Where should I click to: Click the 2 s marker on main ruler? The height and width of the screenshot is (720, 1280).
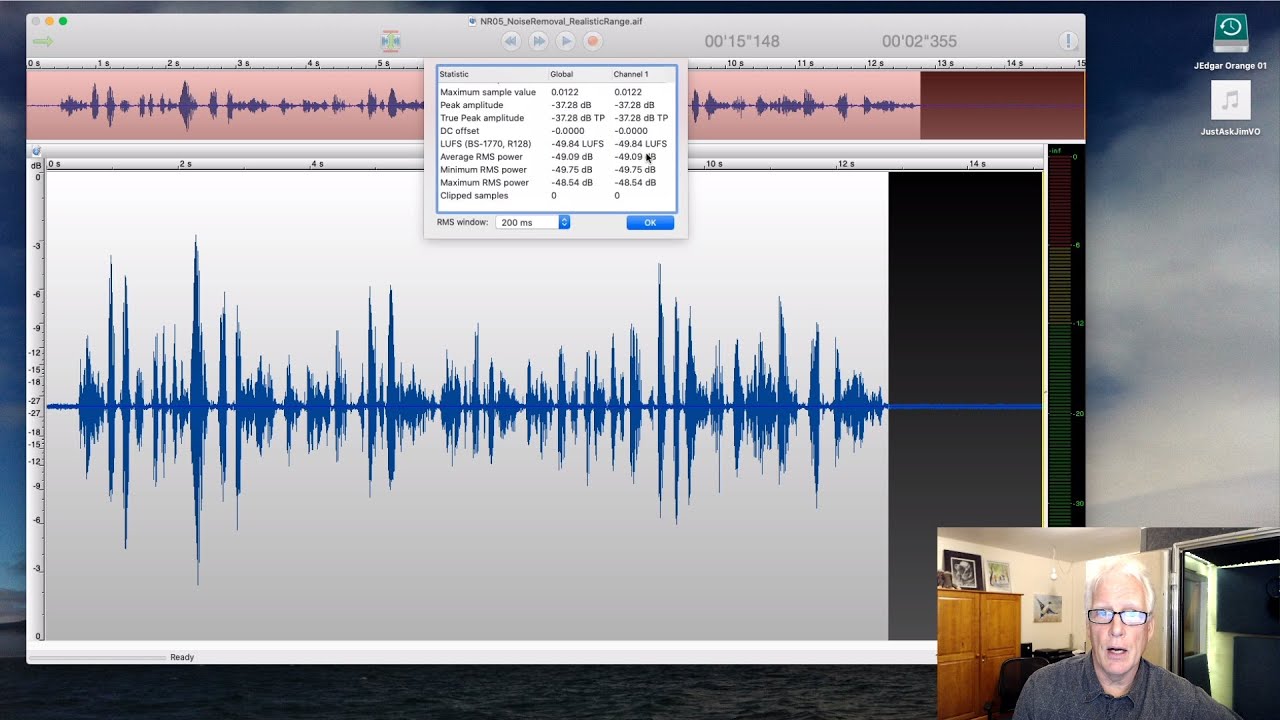(184, 164)
